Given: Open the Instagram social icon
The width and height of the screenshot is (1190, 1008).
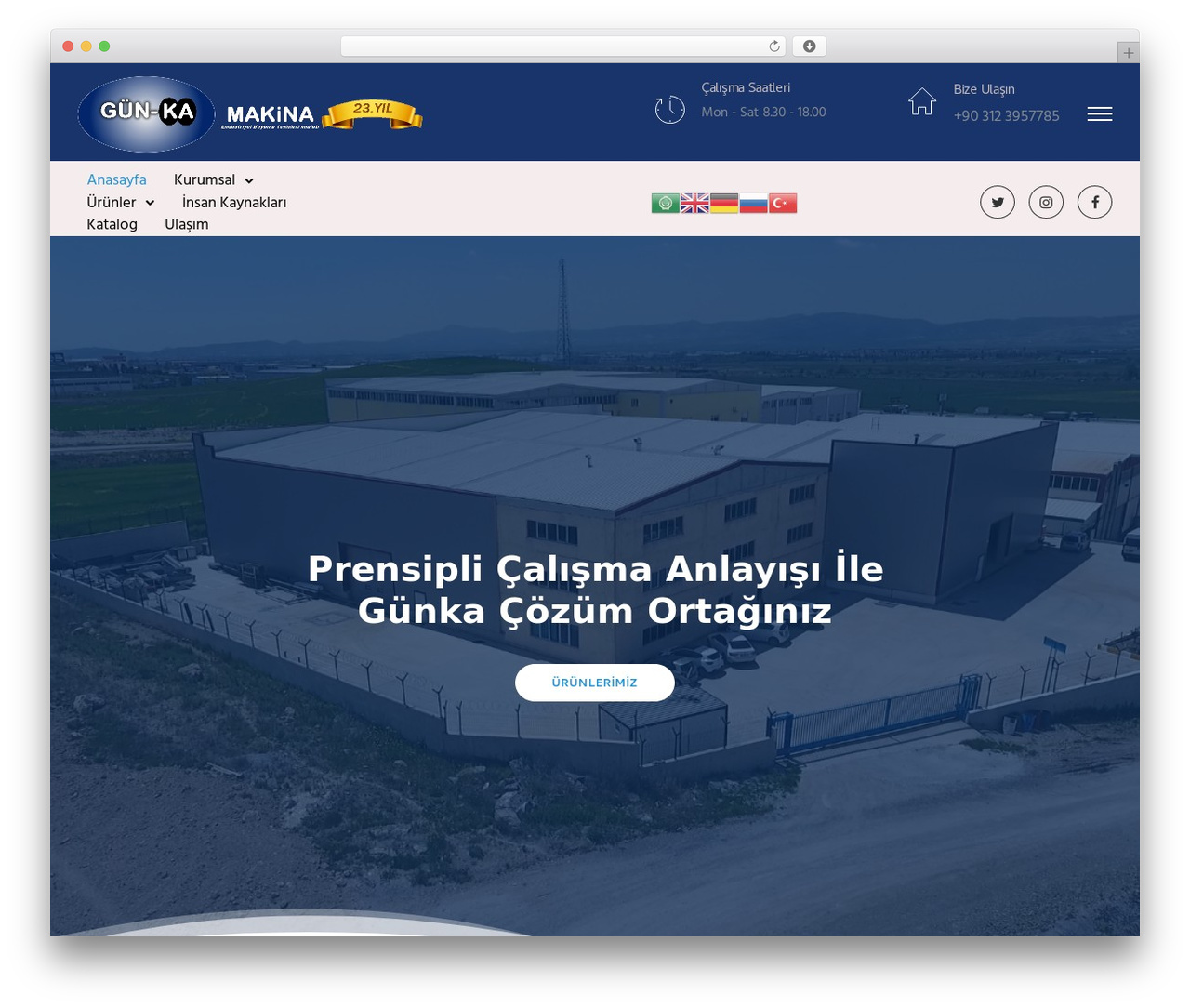Looking at the screenshot, I should pos(1046,202).
